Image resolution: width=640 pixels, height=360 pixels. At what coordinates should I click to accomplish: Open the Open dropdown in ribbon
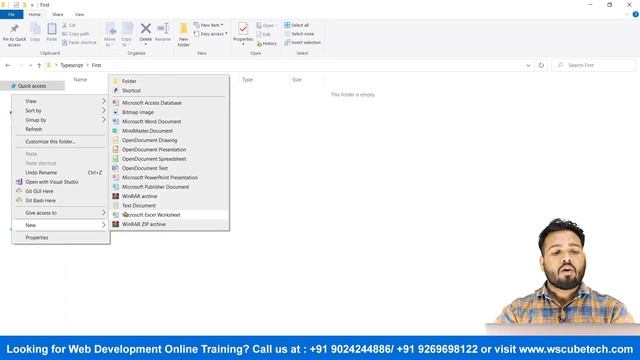(267, 25)
